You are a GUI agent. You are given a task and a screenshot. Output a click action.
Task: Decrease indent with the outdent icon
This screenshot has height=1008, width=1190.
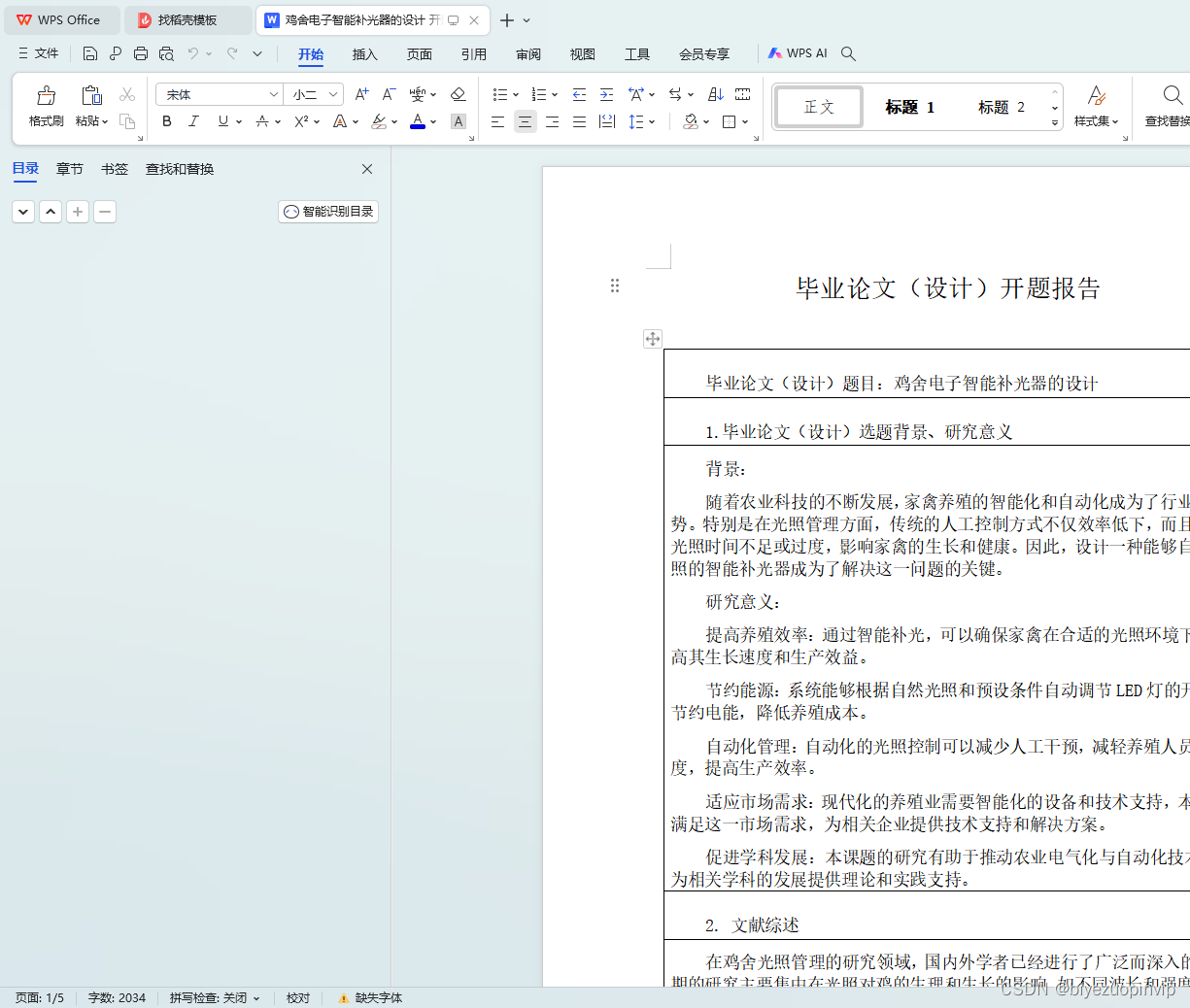coord(579,94)
